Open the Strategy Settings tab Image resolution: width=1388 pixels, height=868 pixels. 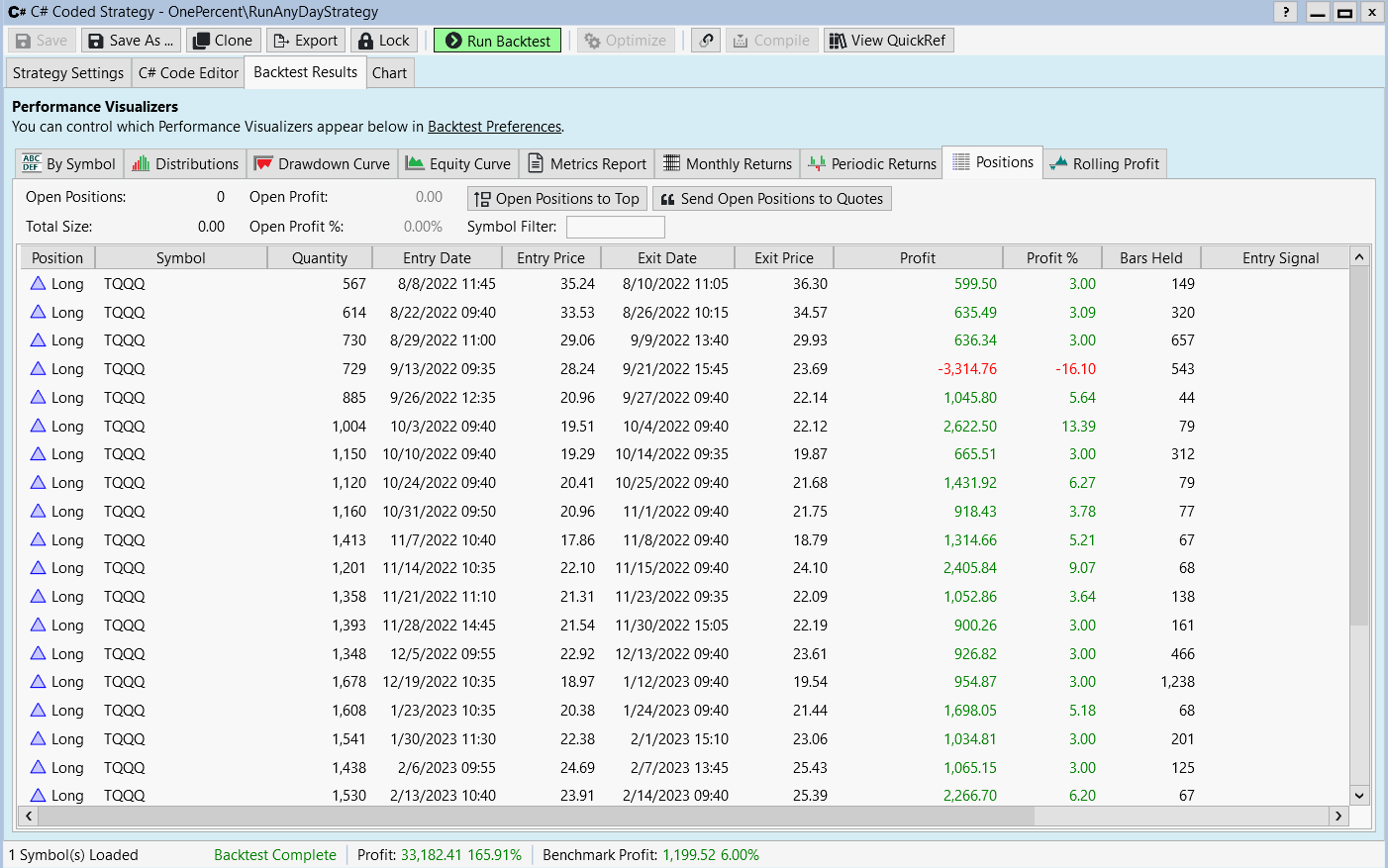(68, 73)
